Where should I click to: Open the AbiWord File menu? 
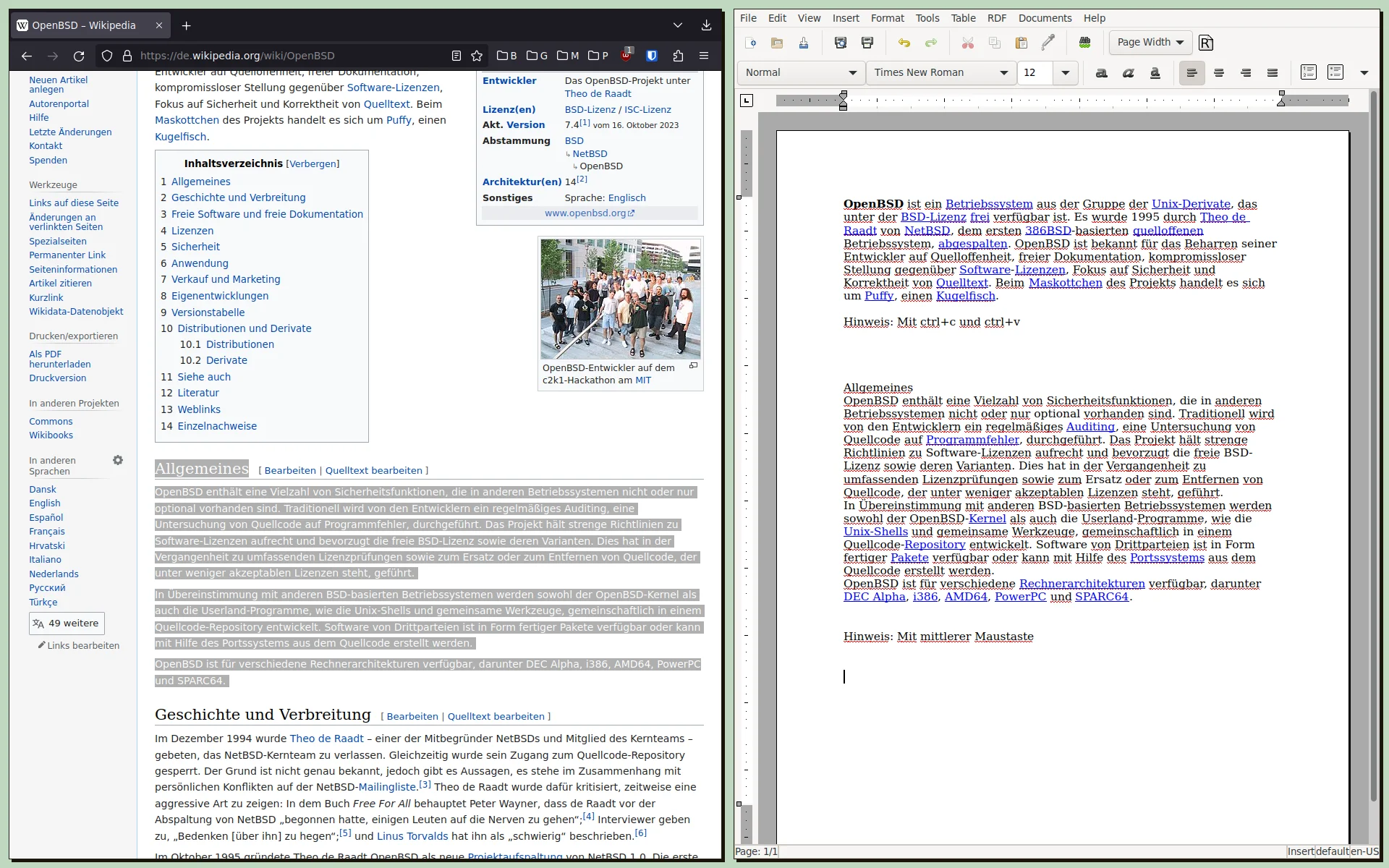749,18
